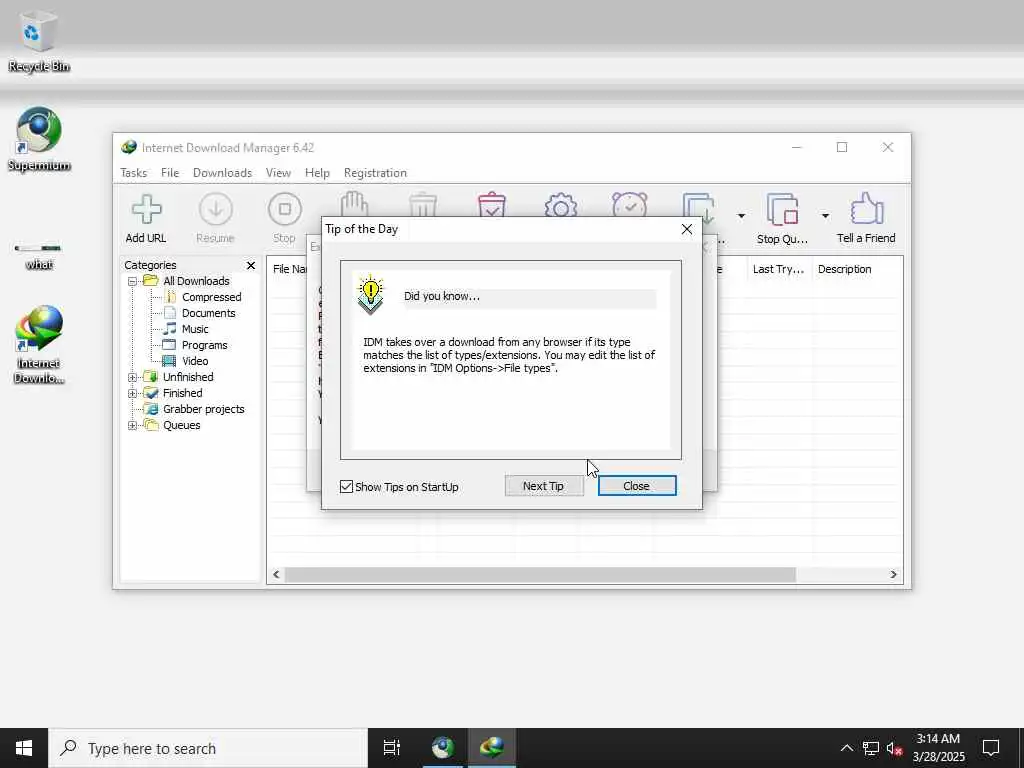Click the Delete Completed trash-check icon

[492, 204]
